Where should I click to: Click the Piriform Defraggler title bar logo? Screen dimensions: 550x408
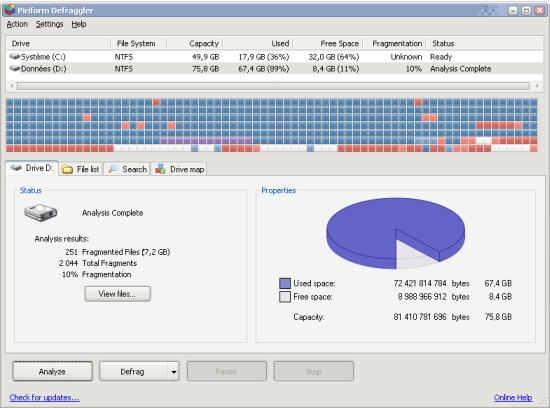pyautogui.click(x=9, y=10)
